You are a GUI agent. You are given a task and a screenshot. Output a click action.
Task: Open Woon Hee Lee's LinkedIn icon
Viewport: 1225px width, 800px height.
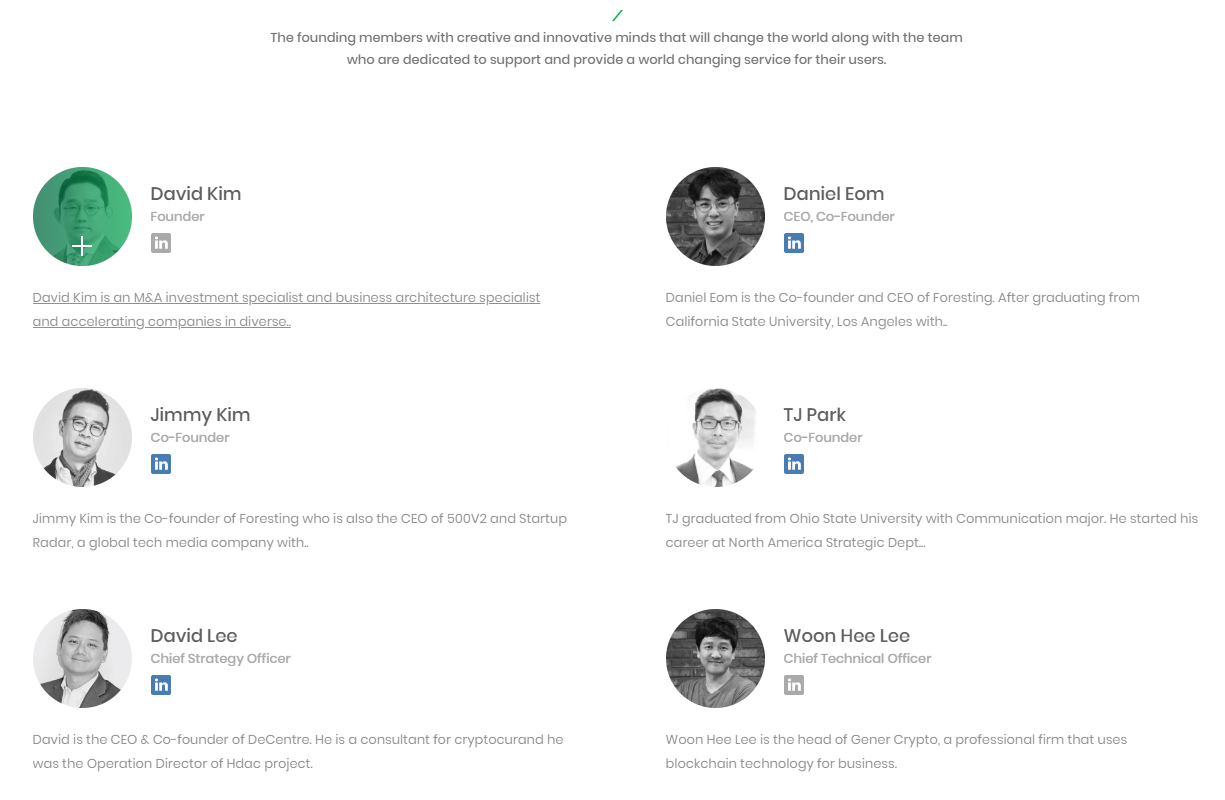point(794,685)
